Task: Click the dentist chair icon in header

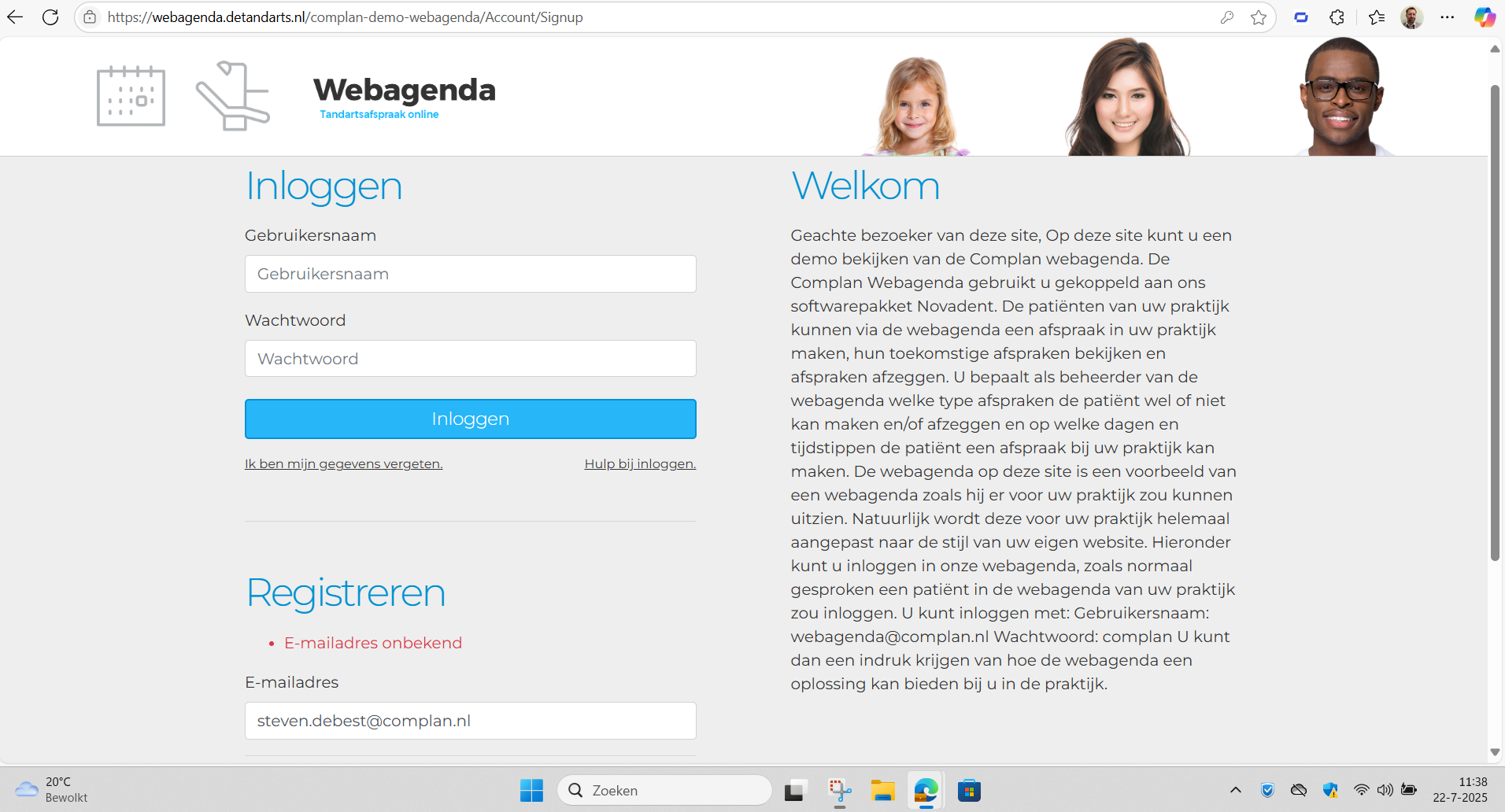Action: (x=233, y=96)
